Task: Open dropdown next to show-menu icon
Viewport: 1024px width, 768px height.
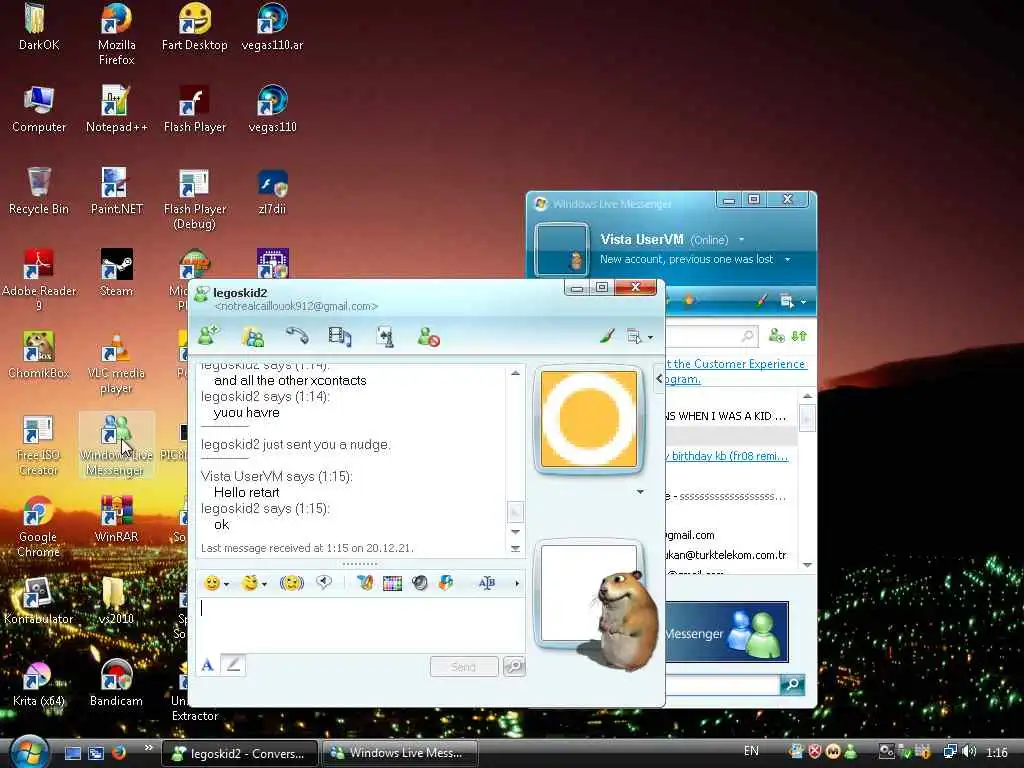Action: [x=650, y=338]
